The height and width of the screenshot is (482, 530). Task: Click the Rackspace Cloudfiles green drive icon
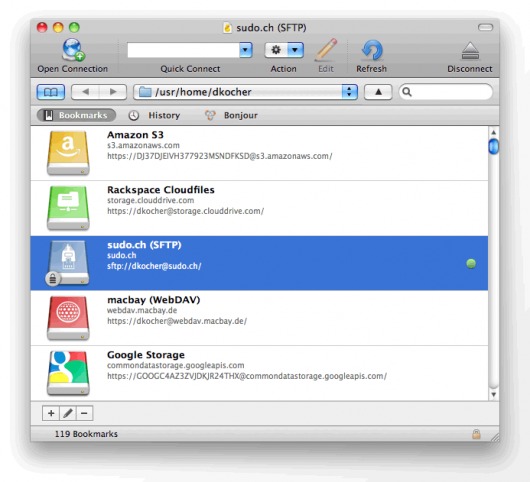tap(68, 208)
